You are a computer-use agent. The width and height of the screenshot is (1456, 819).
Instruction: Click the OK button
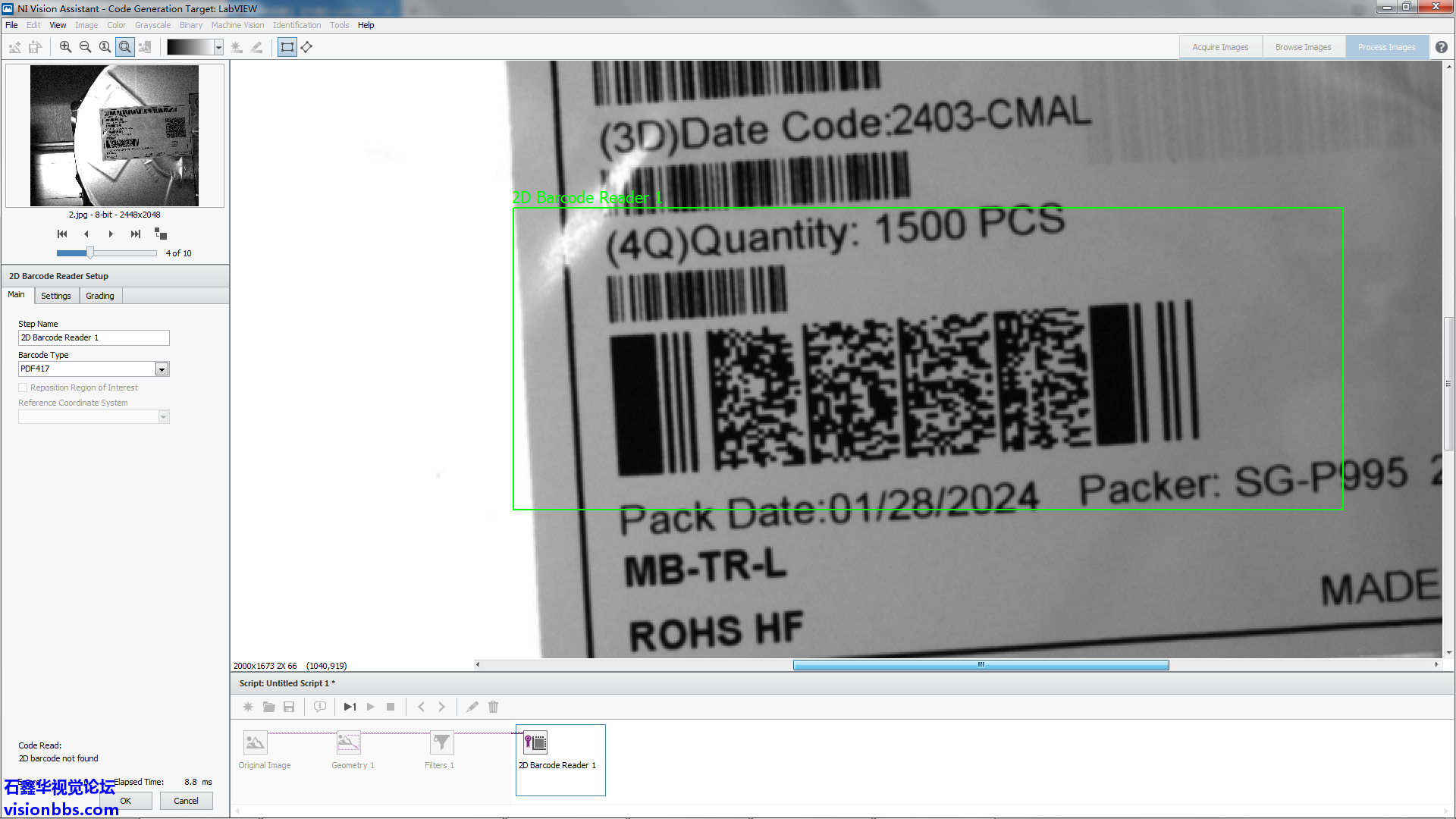coord(126,801)
